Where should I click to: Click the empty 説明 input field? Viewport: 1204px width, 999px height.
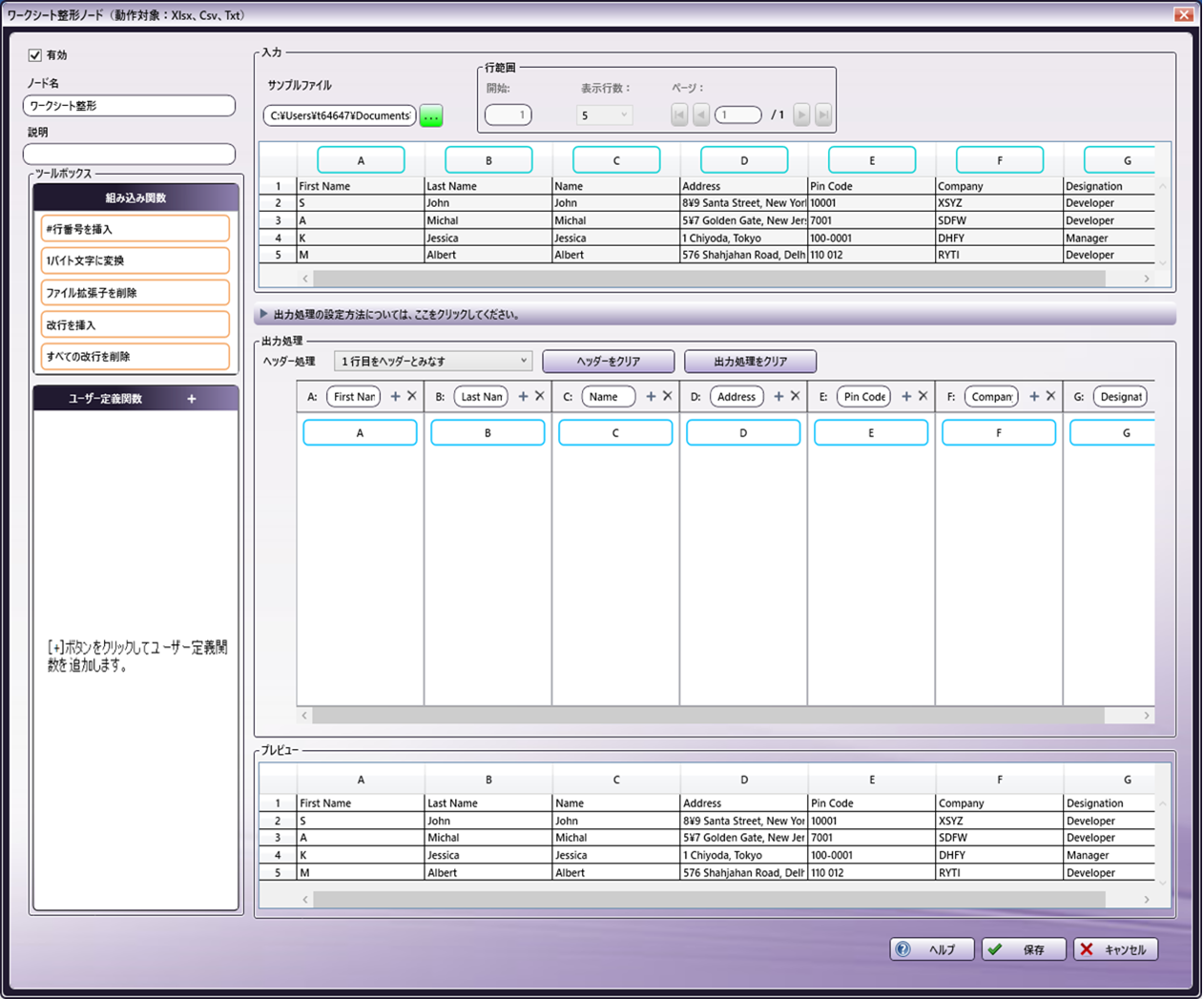(129, 154)
